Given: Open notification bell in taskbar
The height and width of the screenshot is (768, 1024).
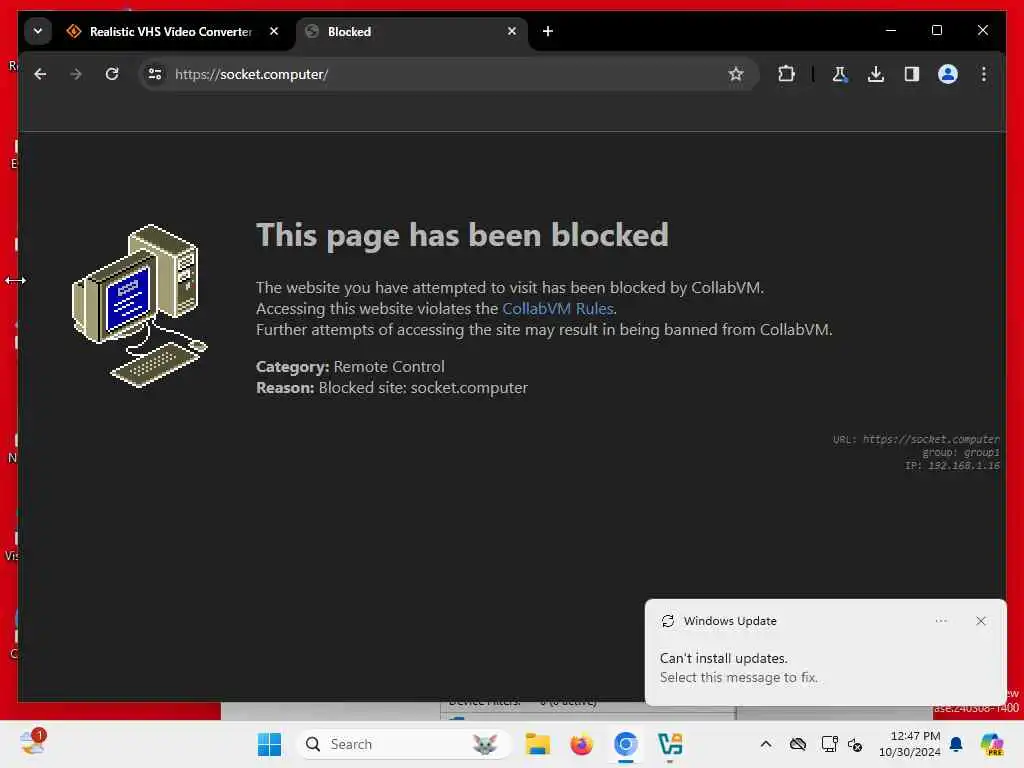Looking at the screenshot, I should tap(956, 744).
